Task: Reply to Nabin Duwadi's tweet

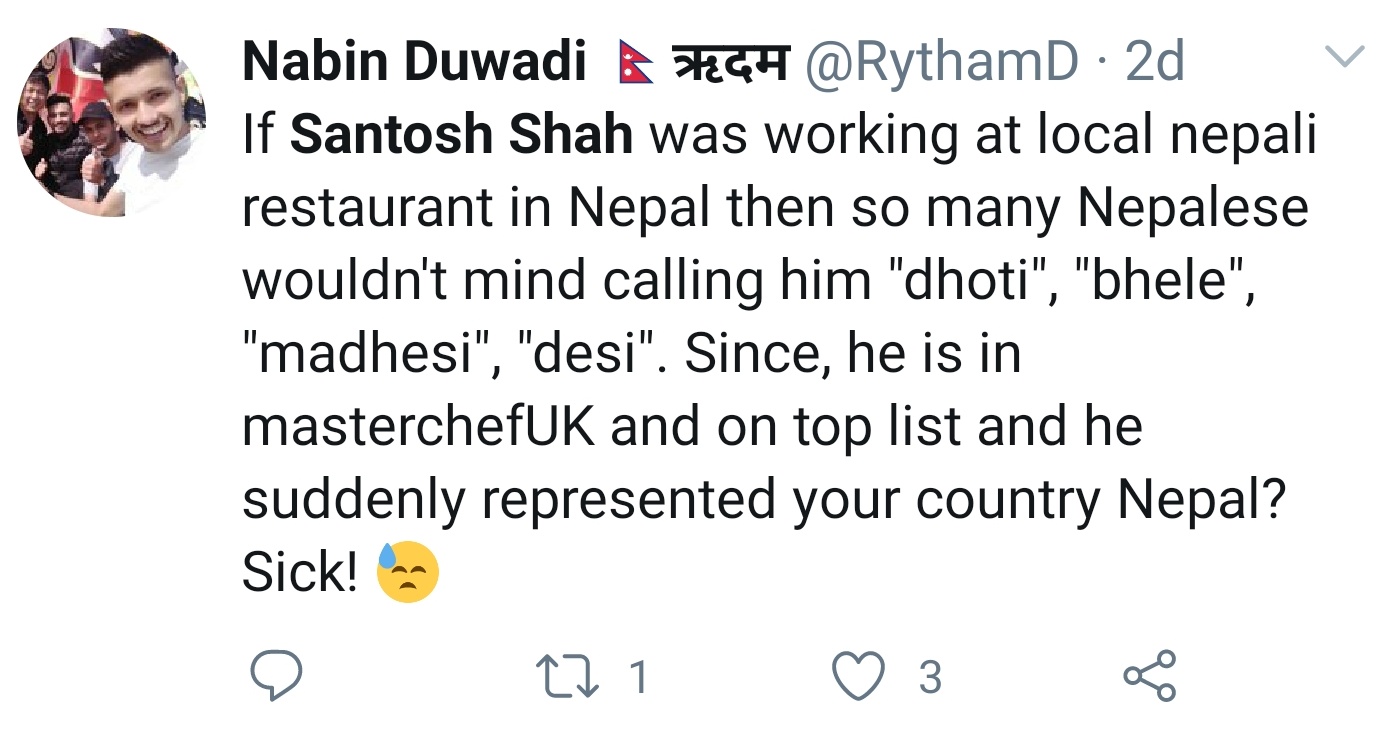Action: click(275, 677)
